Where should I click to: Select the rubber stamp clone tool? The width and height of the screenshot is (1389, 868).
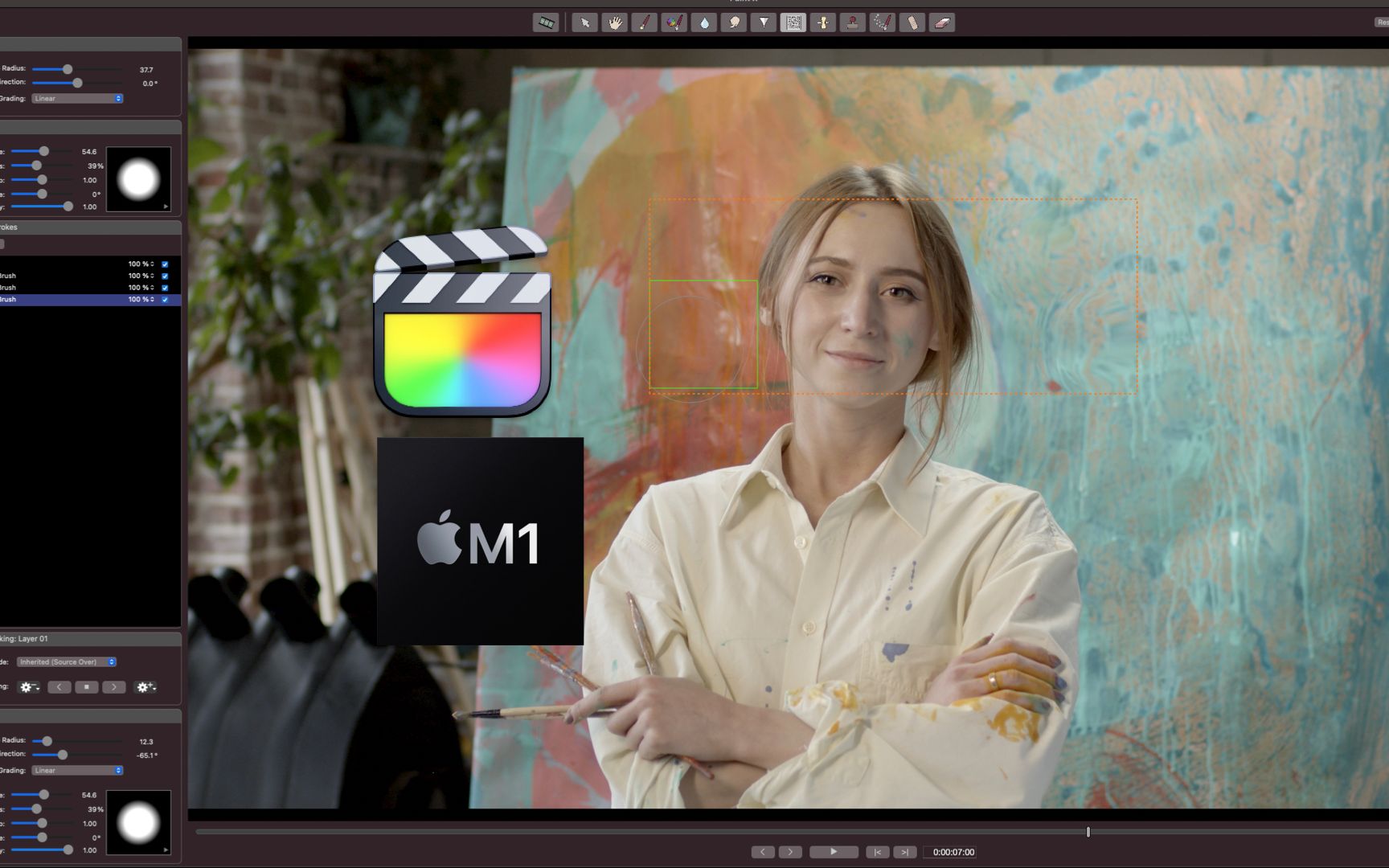(853, 23)
